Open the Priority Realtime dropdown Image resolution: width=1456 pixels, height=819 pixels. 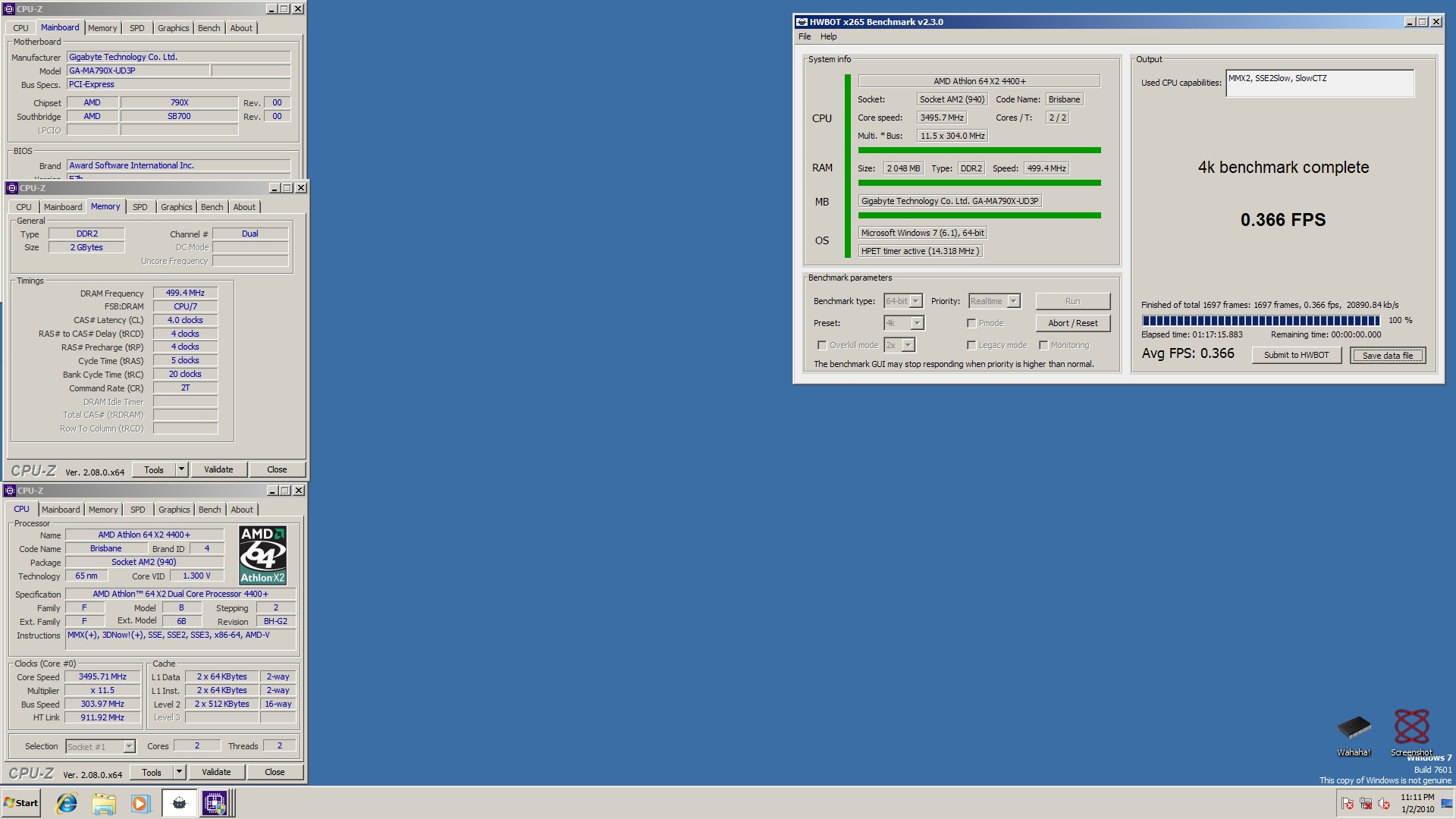click(1013, 301)
